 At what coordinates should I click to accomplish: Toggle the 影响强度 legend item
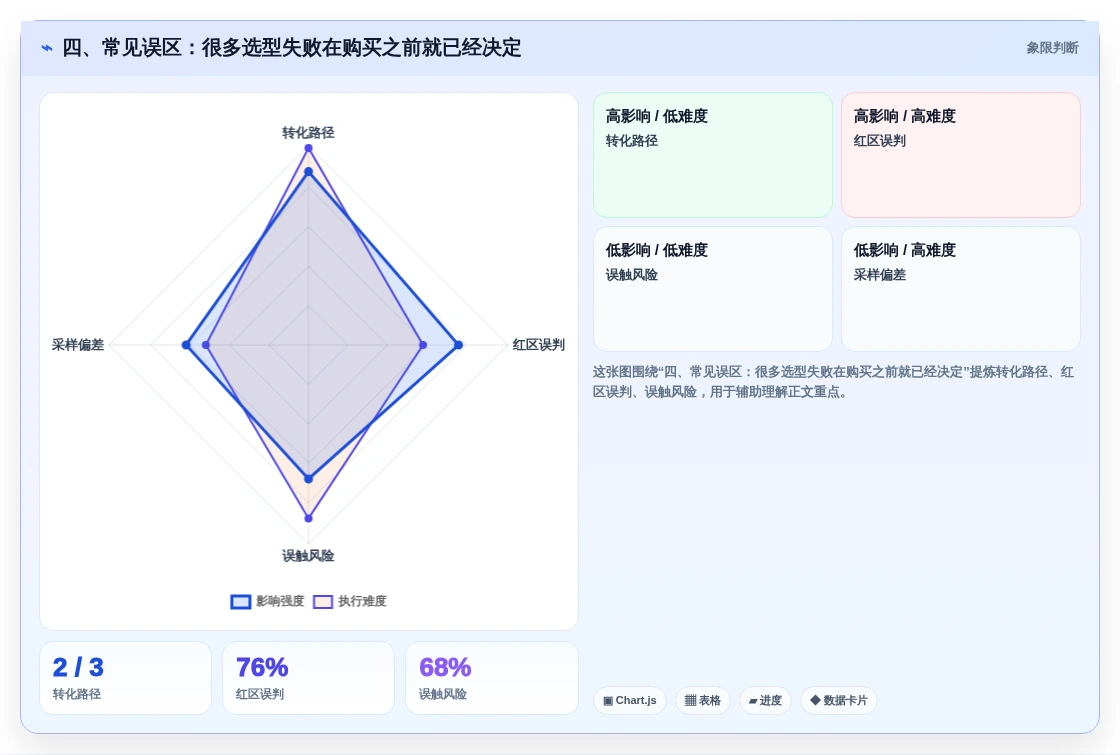(268, 601)
